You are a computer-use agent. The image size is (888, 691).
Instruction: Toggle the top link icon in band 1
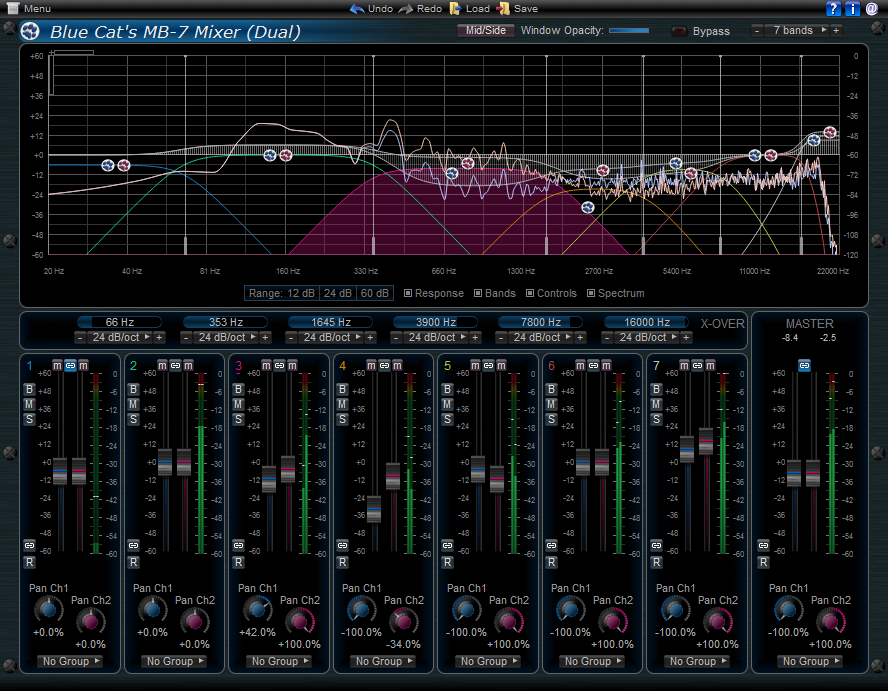click(x=70, y=366)
